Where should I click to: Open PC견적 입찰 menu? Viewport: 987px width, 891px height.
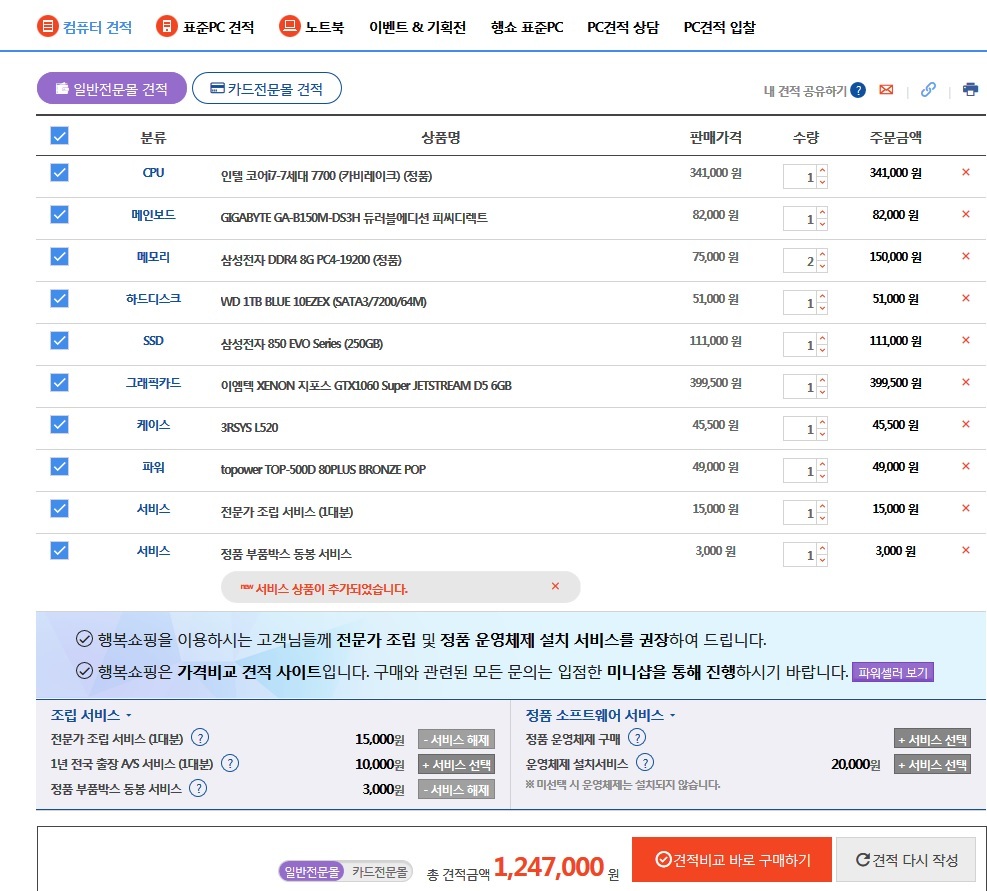(719, 27)
